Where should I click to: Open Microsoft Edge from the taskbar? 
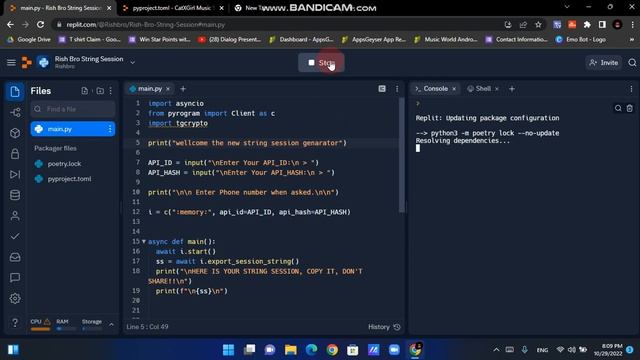(x=311, y=350)
